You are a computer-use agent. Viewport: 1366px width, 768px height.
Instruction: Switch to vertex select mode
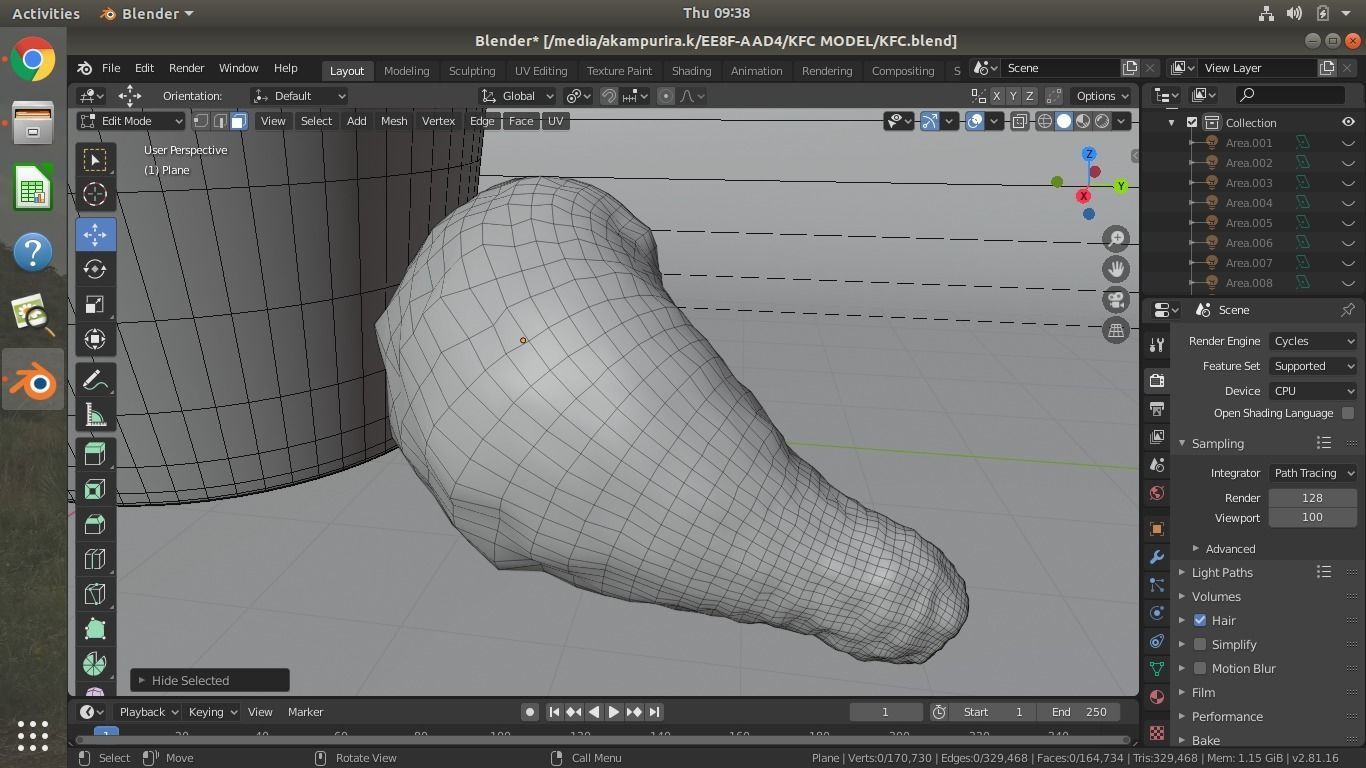point(201,121)
